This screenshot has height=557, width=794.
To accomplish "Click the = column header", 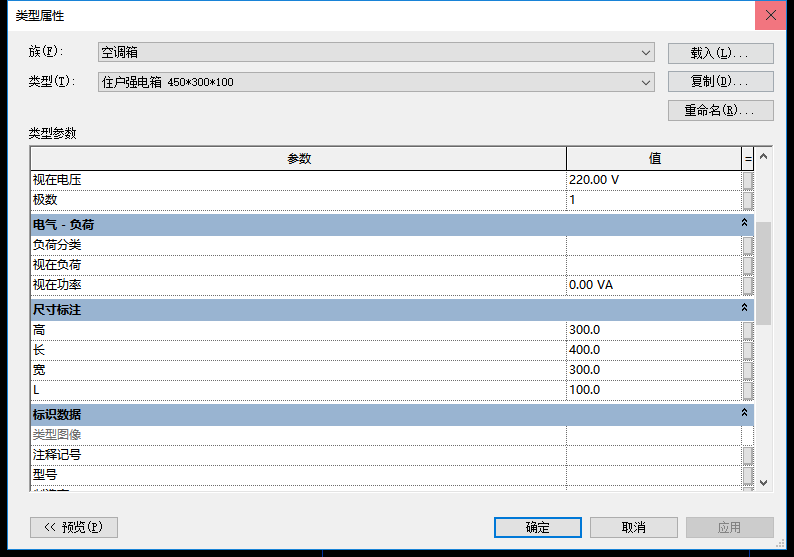I will click(748, 158).
